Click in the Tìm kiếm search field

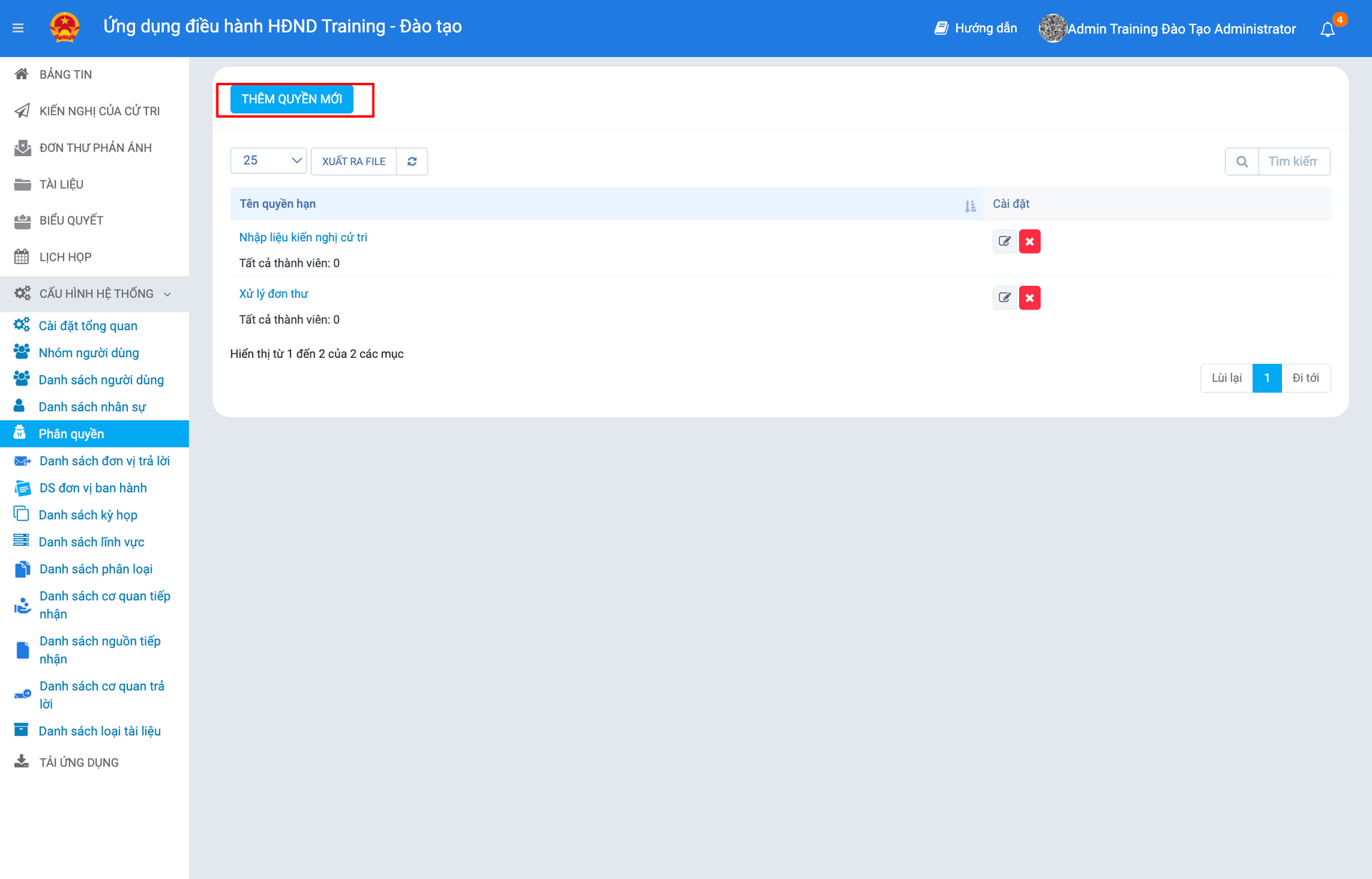point(1293,162)
